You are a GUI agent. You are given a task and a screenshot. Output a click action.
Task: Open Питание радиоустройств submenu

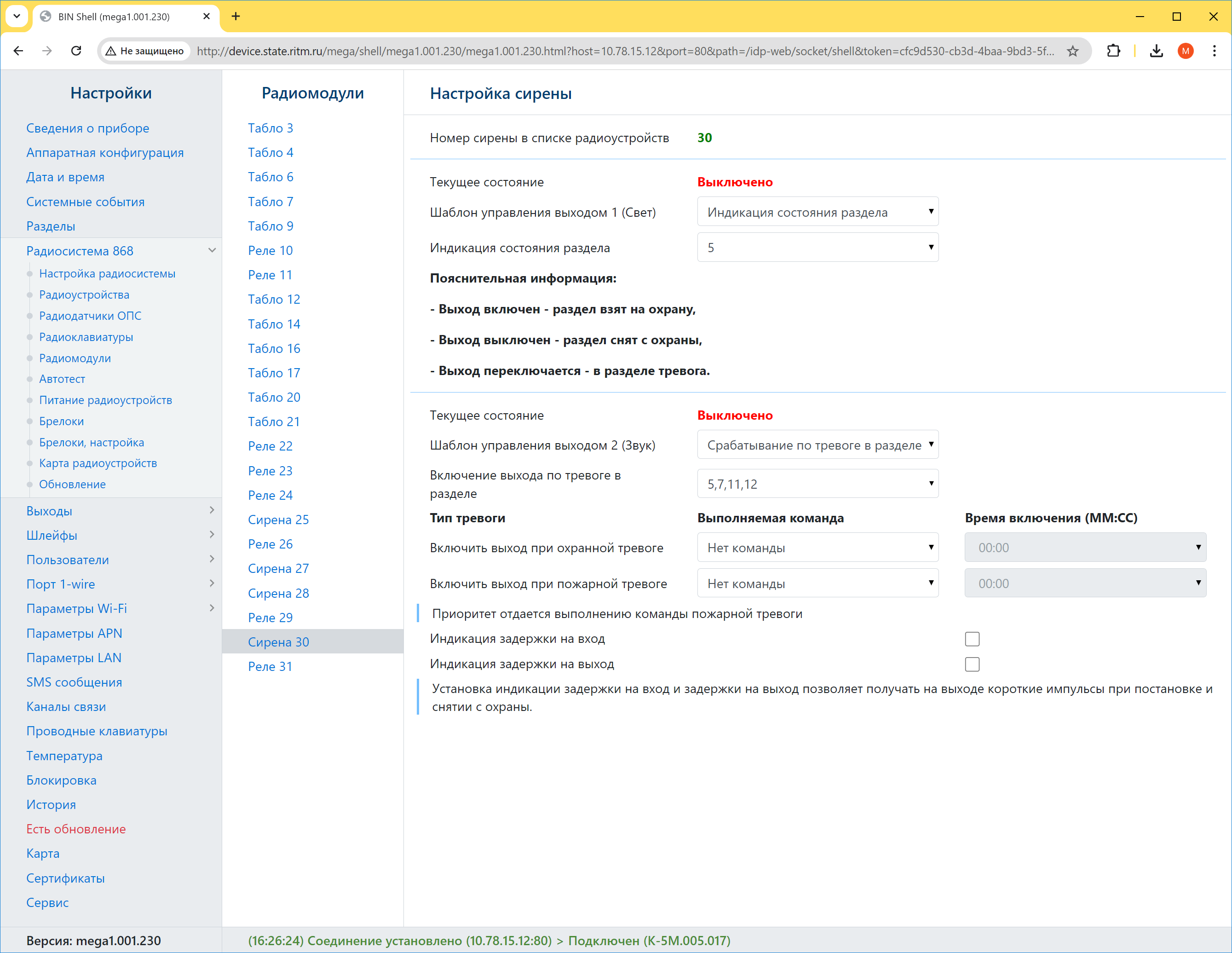(105, 400)
